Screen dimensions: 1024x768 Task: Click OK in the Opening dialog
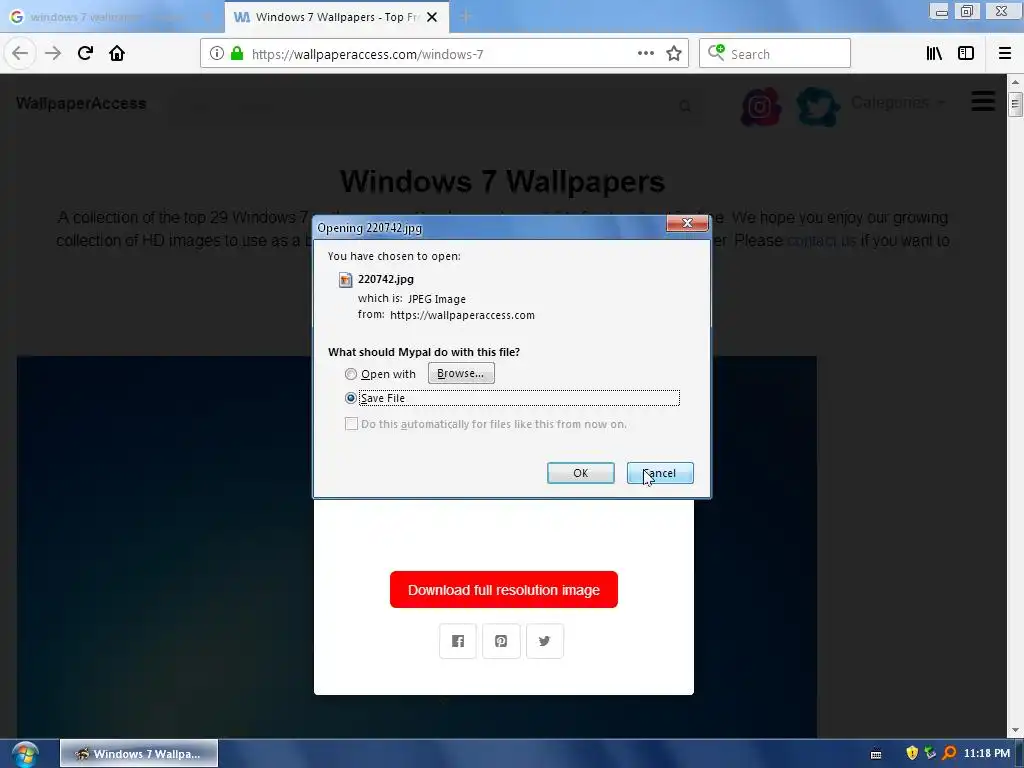581,473
